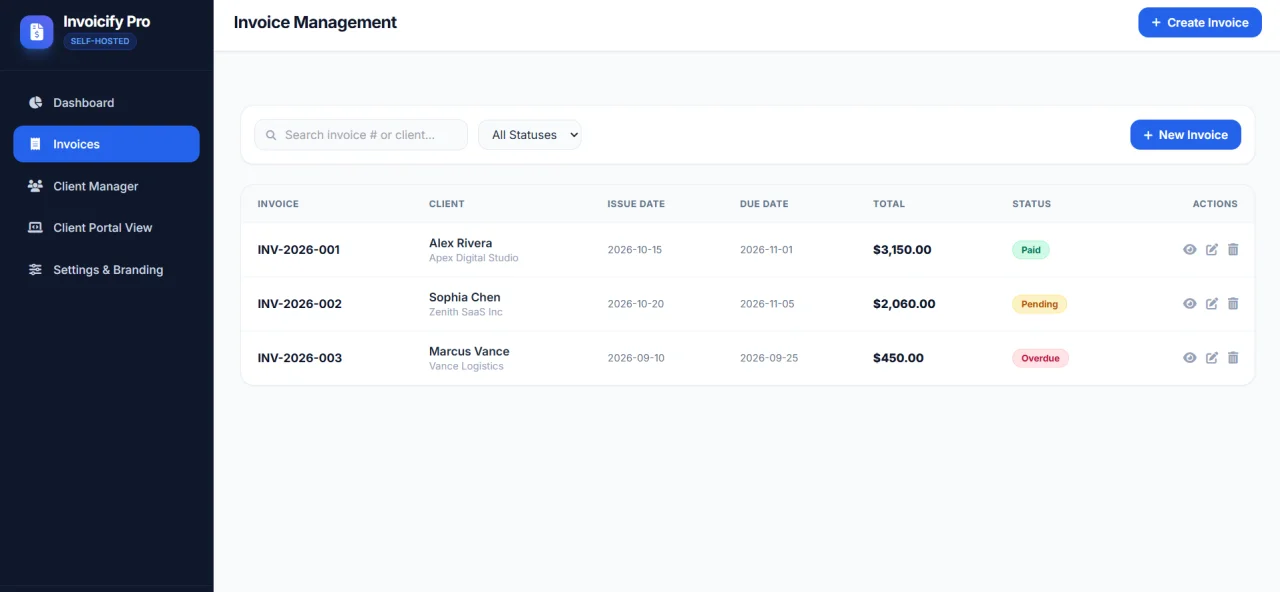Open the All Statuses dropdown
This screenshot has width=1280, height=592.
[x=529, y=135]
